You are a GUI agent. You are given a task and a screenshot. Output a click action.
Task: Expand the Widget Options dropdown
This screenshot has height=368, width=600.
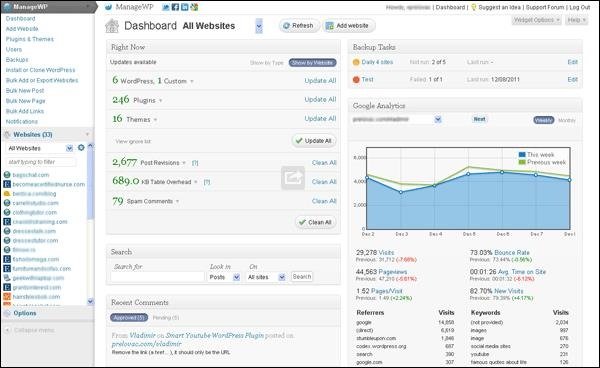(536, 20)
